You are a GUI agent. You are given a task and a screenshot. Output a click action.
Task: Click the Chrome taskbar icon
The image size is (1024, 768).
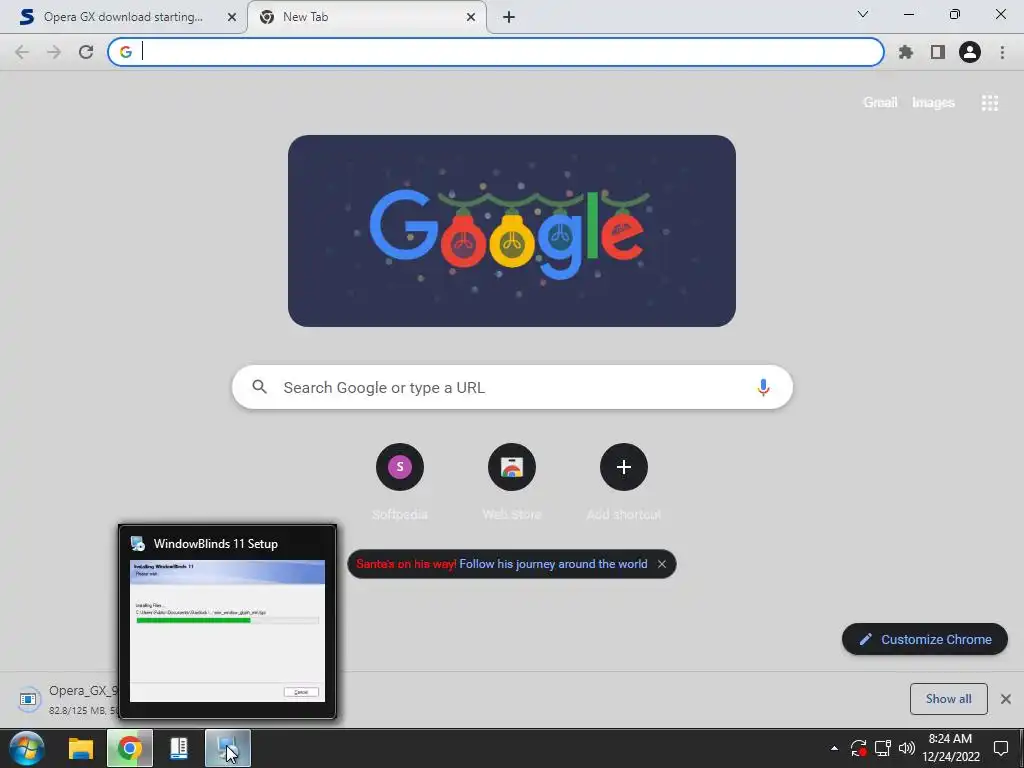[129, 748]
